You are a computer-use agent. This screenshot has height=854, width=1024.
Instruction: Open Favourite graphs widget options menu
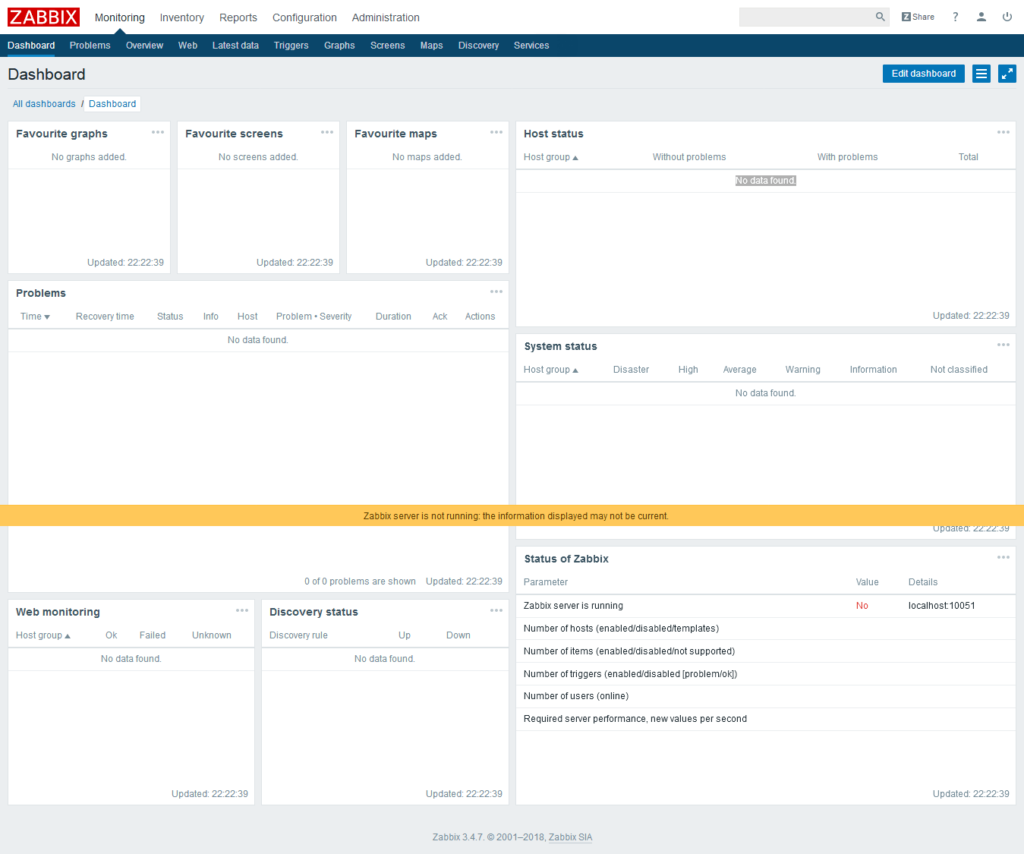(x=158, y=132)
